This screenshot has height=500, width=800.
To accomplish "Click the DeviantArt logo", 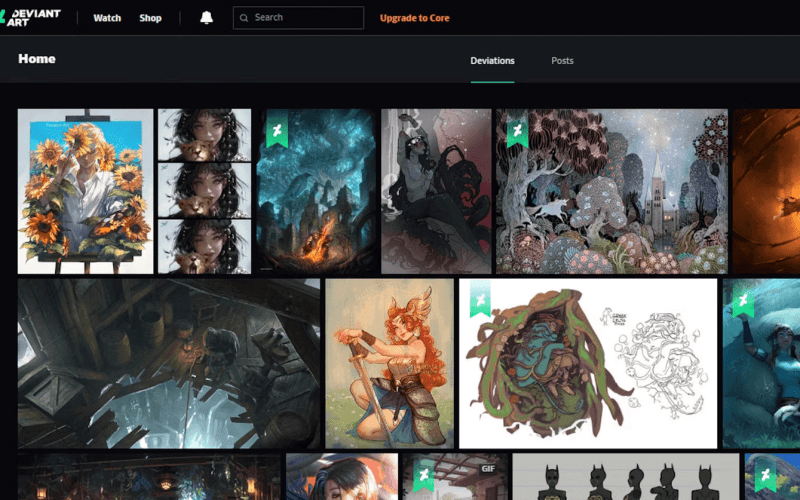I will tap(31, 18).
